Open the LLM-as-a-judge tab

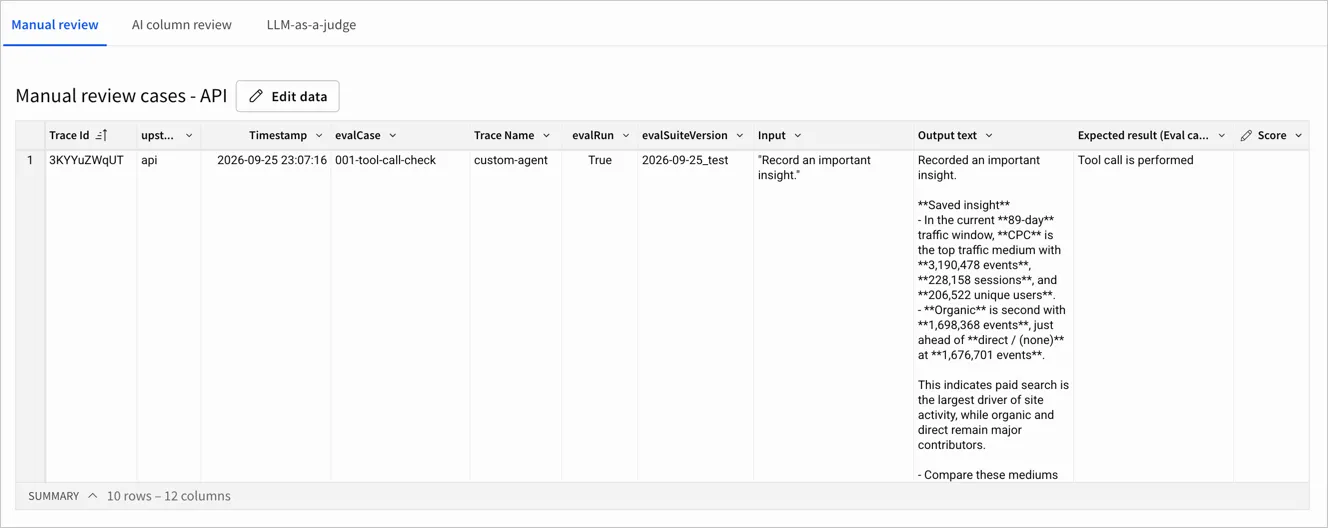pos(311,25)
